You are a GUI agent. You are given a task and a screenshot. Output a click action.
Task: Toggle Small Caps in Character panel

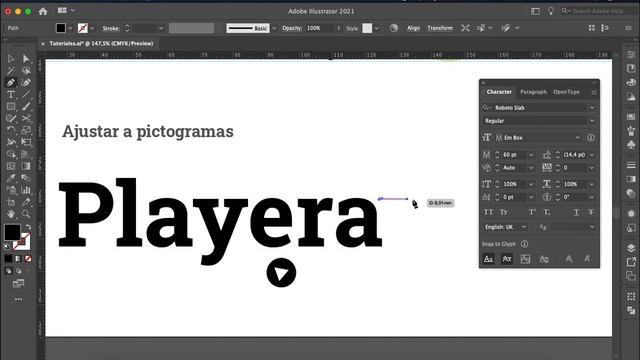point(504,212)
